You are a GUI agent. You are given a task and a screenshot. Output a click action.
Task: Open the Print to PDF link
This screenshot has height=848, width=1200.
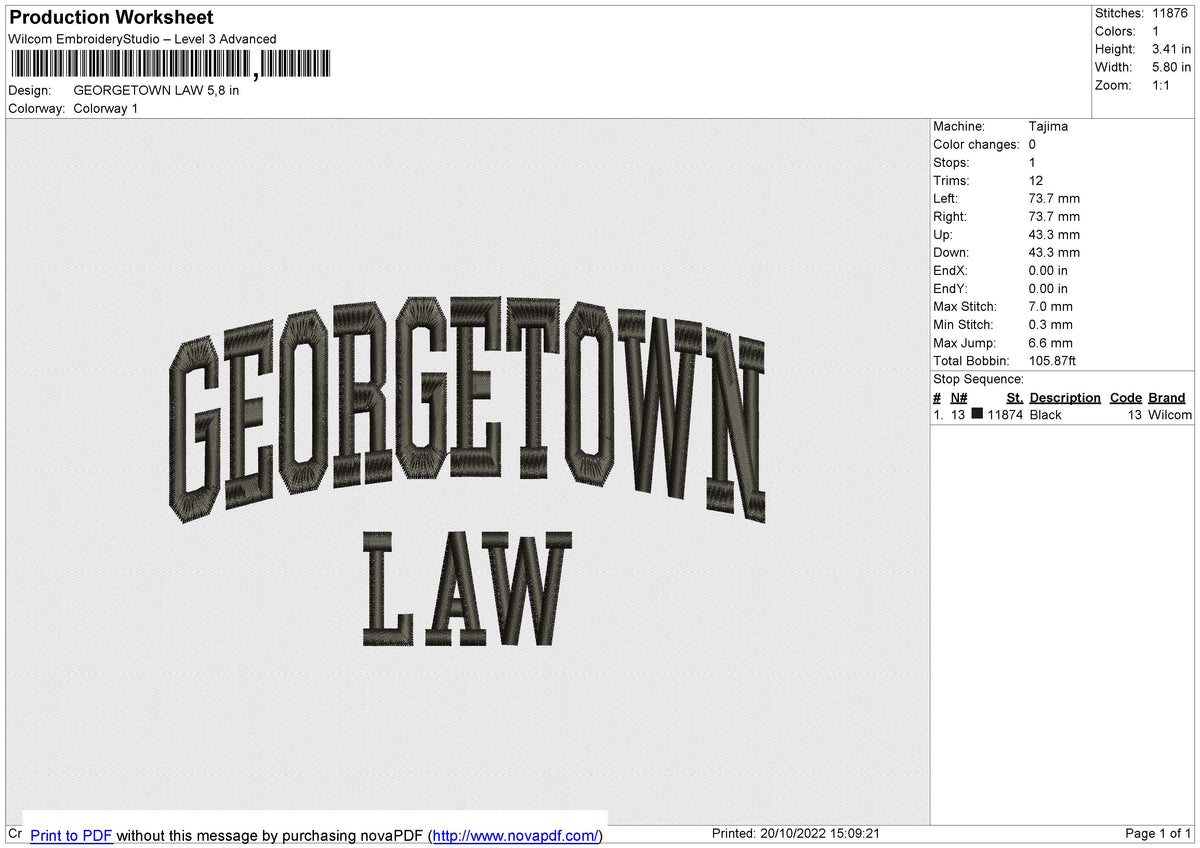(x=71, y=835)
